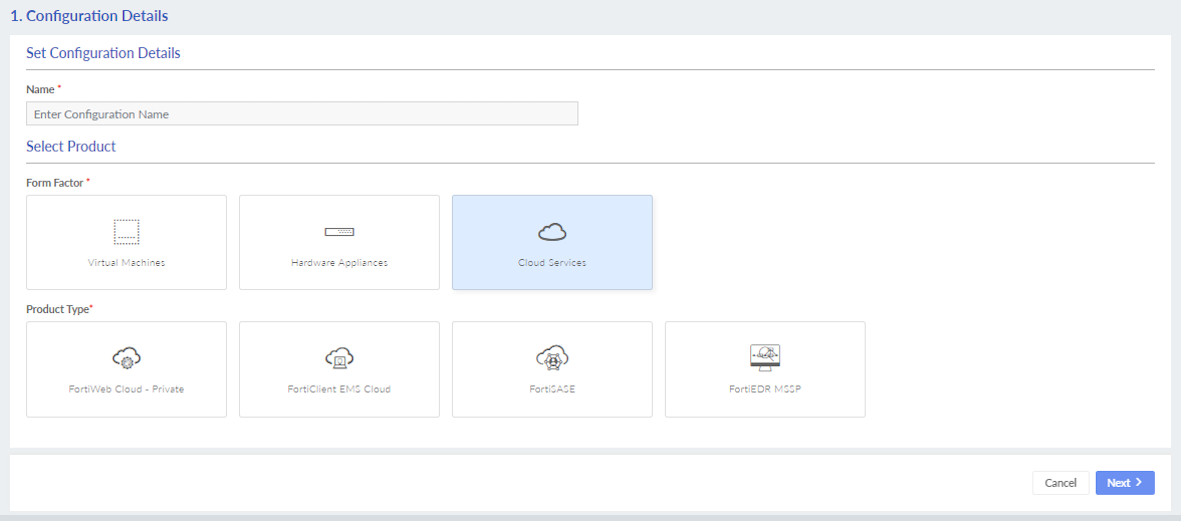Click the Hardware Appliances device icon
Image resolution: width=1181 pixels, height=521 pixels.
[339, 232]
